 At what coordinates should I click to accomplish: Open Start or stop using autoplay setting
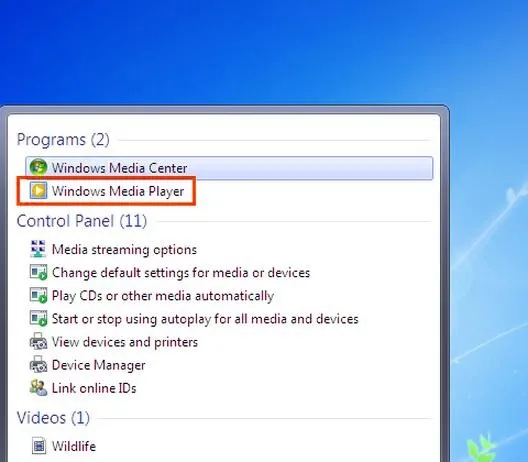[x=205, y=319]
